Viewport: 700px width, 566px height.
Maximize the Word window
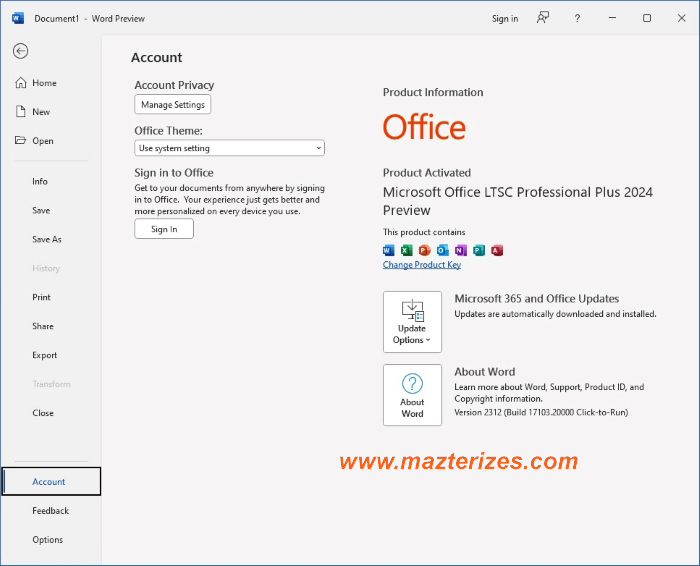(647, 18)
